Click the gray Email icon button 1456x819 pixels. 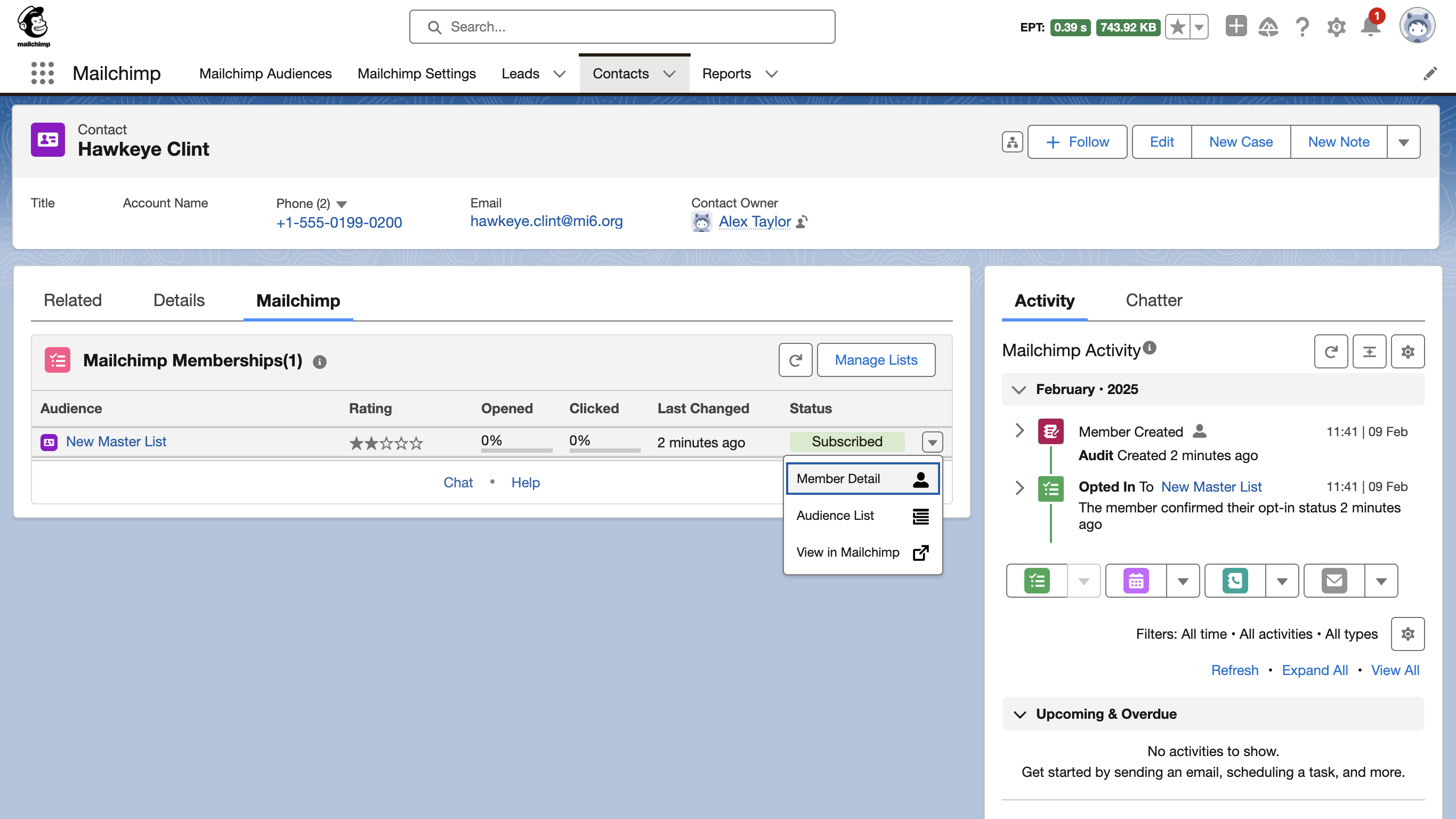1334,581
